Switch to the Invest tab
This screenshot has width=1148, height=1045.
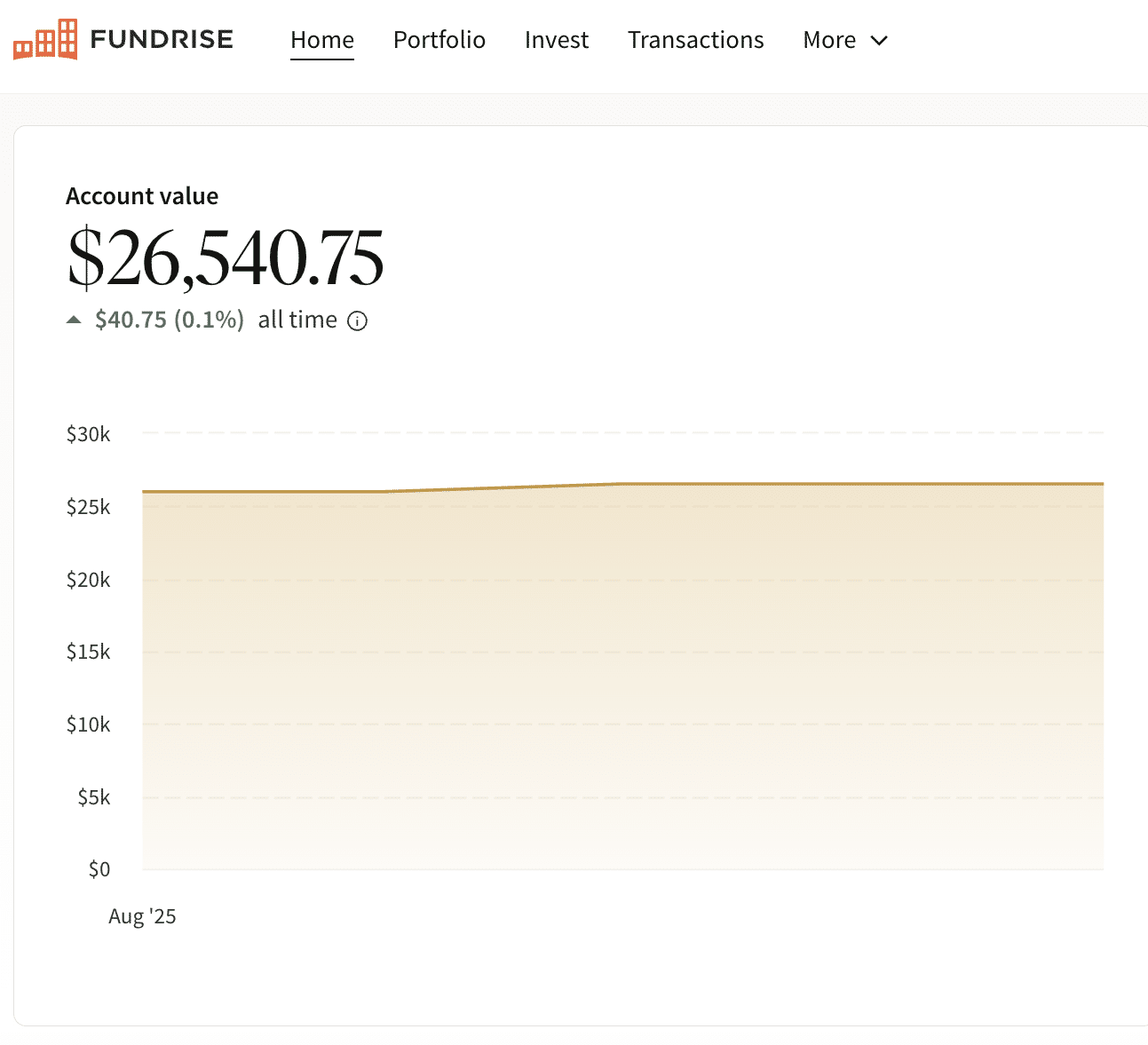point(557,41)
